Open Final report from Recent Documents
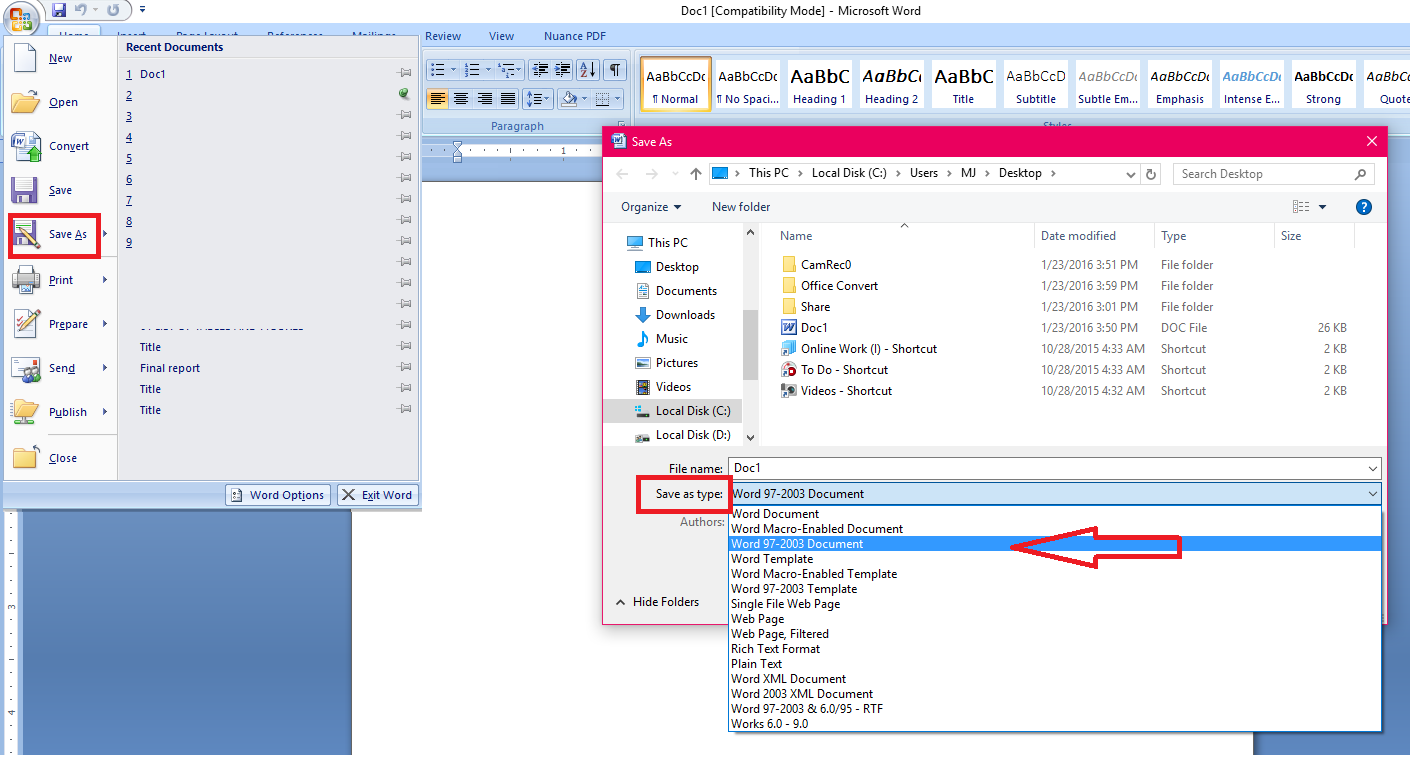Screen dimensions: 1410x762 click(170, 368)
